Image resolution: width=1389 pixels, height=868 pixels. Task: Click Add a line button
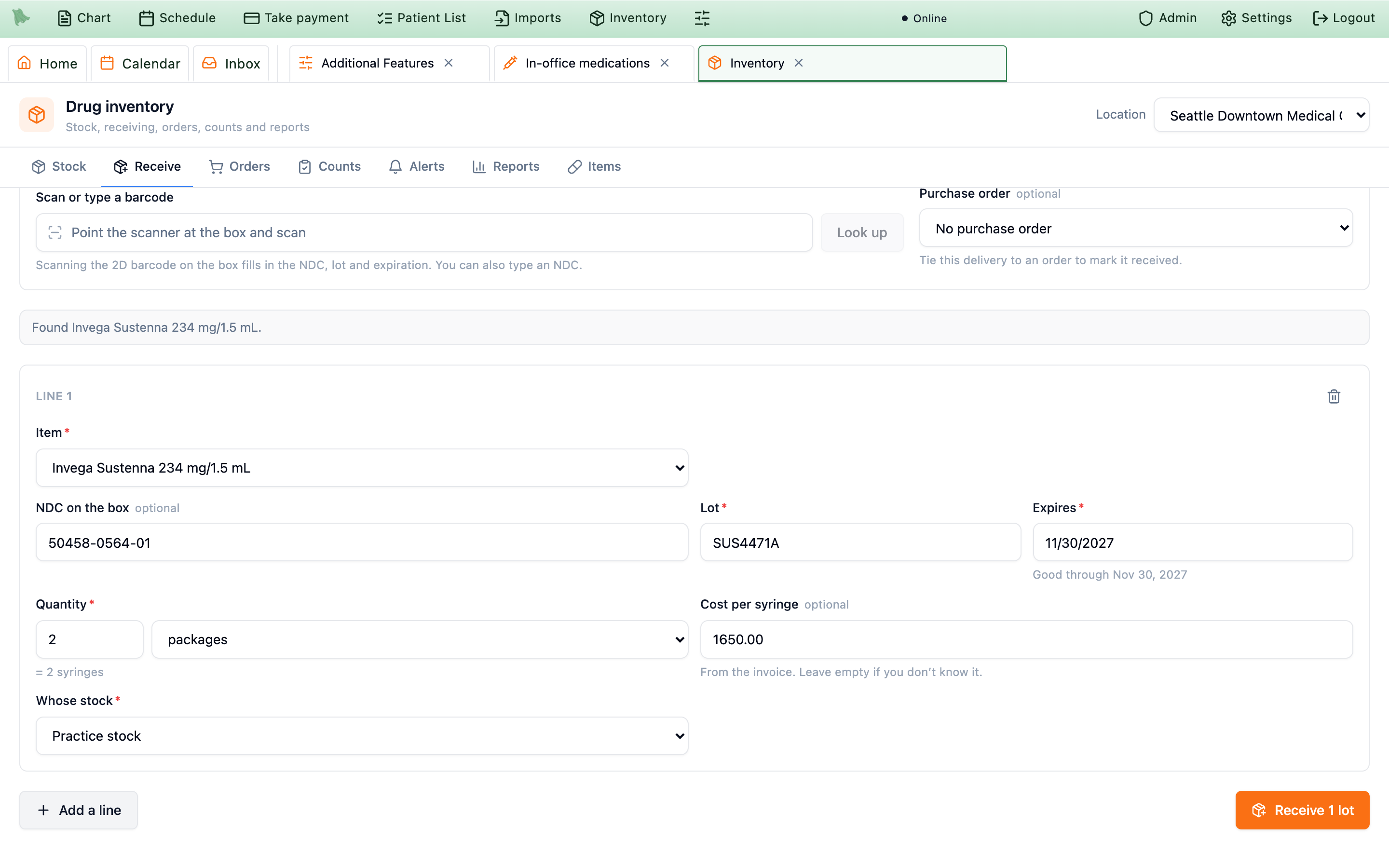(x=79, y=810)
